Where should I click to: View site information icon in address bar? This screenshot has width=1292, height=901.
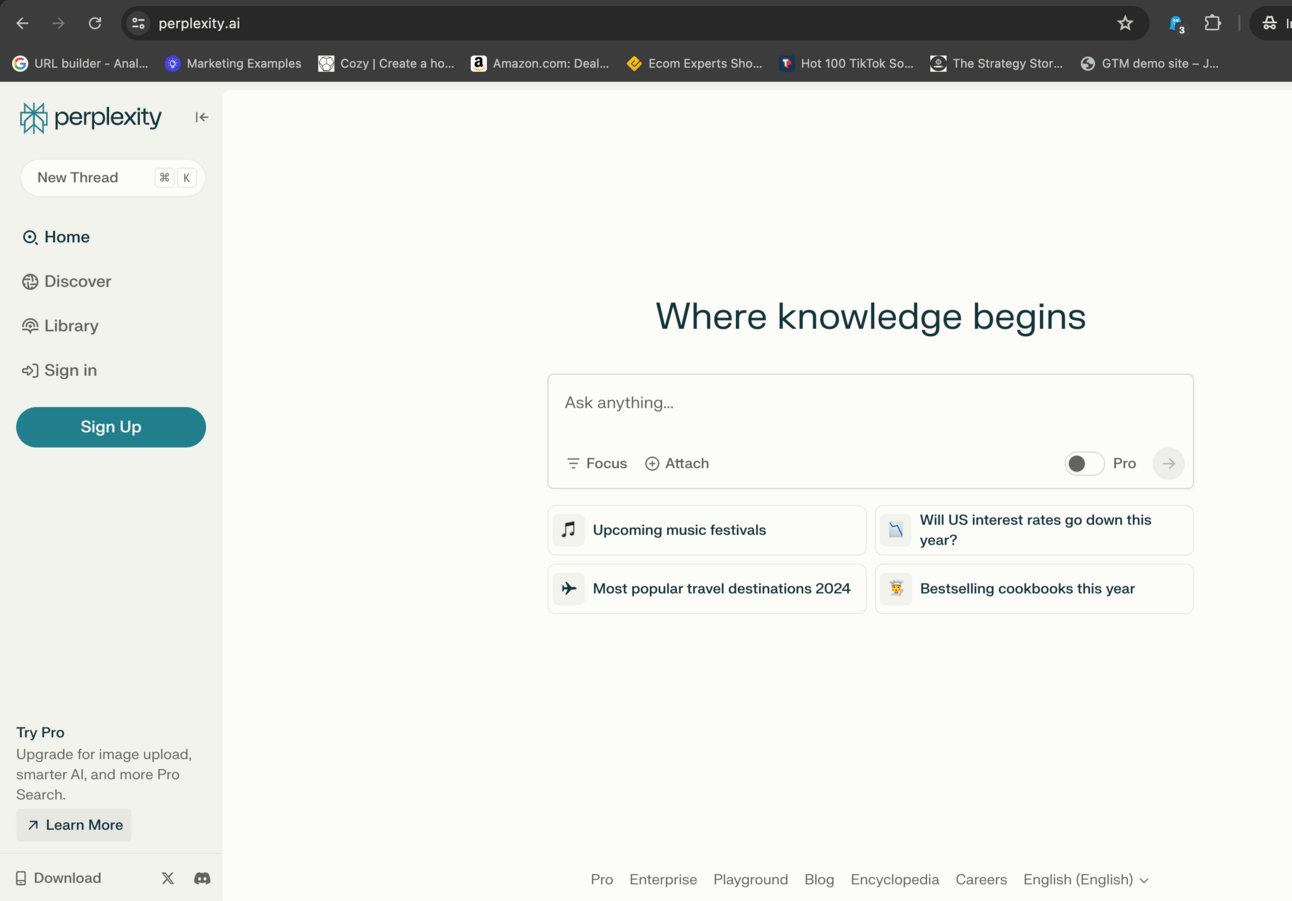[138, 23]
